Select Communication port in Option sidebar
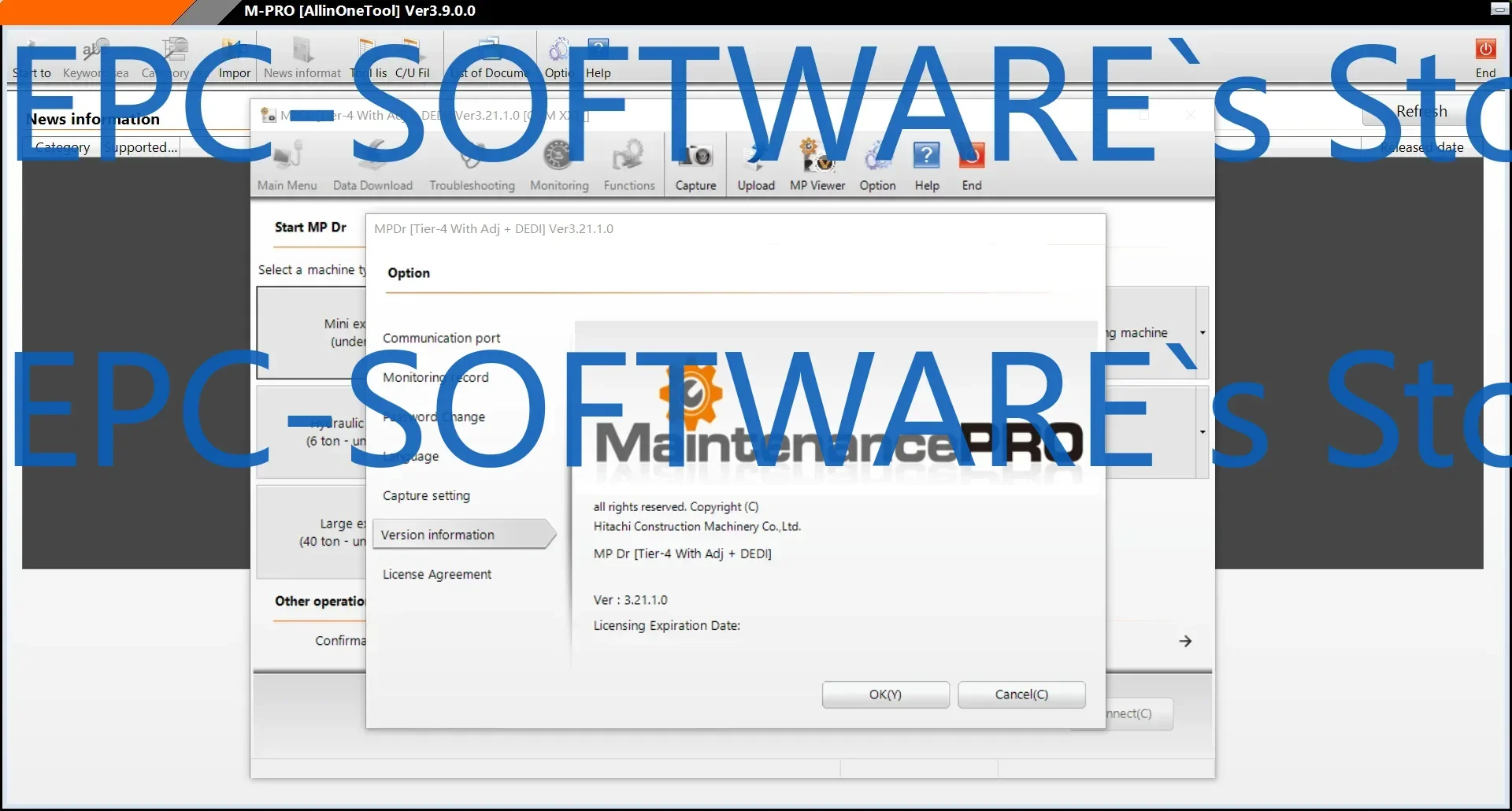 point(441,337)
